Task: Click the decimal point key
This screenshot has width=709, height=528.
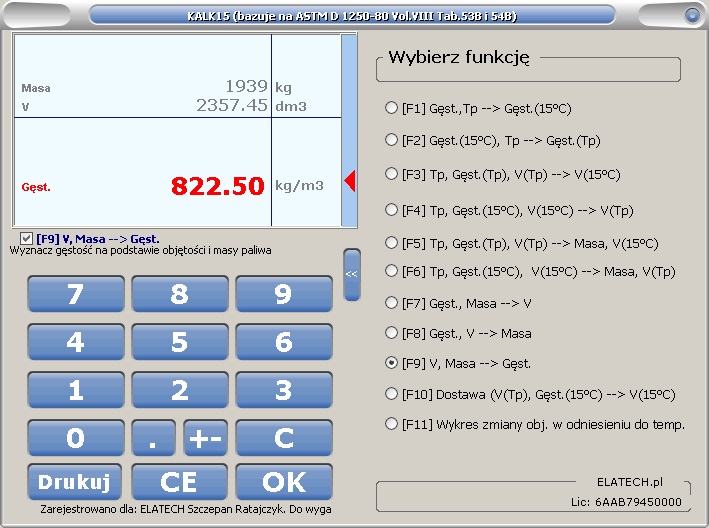Action: (153, 438)
